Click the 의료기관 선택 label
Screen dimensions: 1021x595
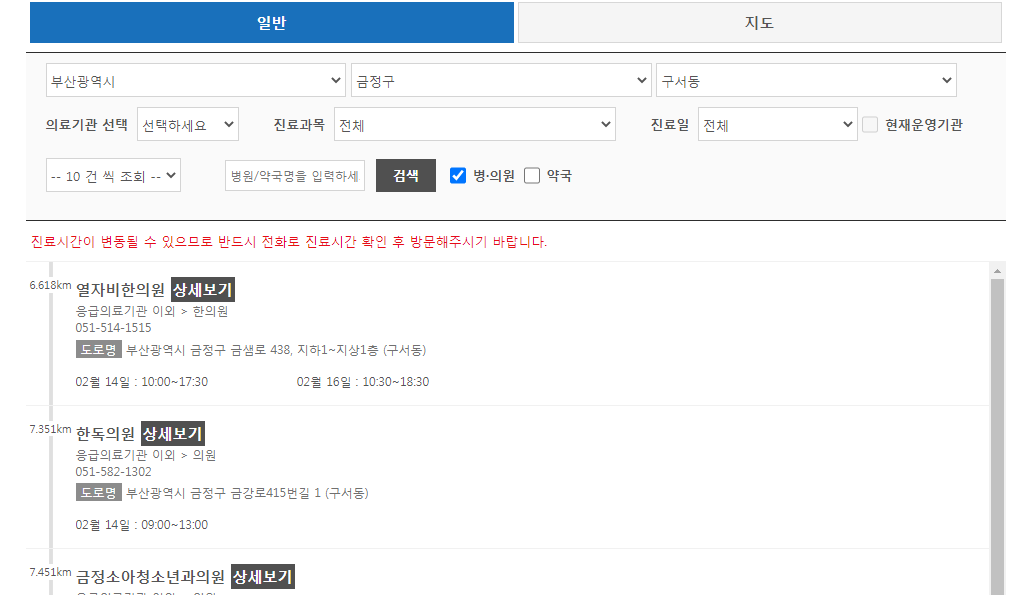pyautogui.click(x=87, y=124)
